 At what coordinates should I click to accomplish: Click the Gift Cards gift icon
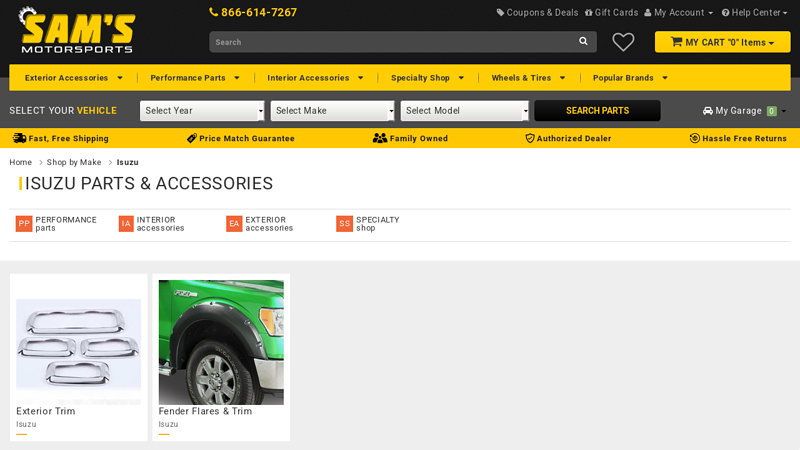point(589,13)
